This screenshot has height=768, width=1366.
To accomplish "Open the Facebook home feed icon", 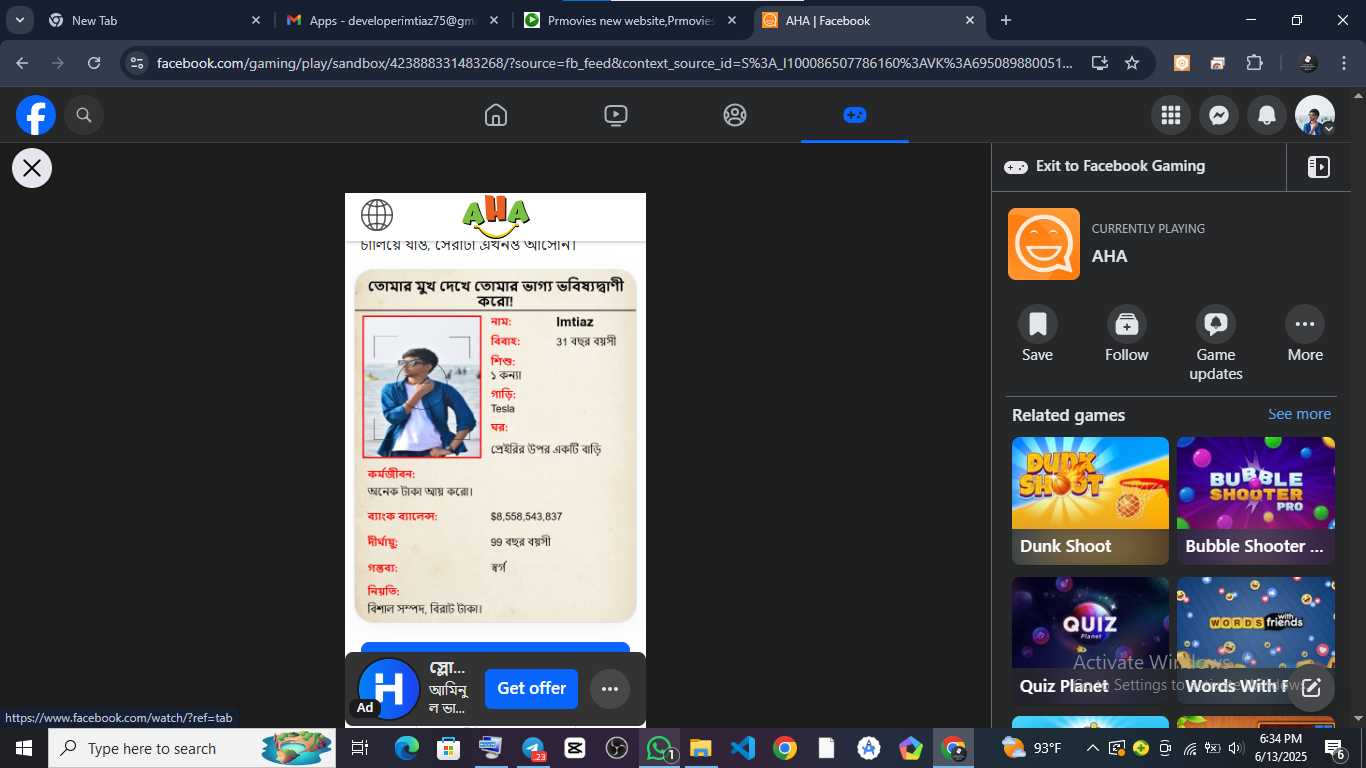I will 496,115.
